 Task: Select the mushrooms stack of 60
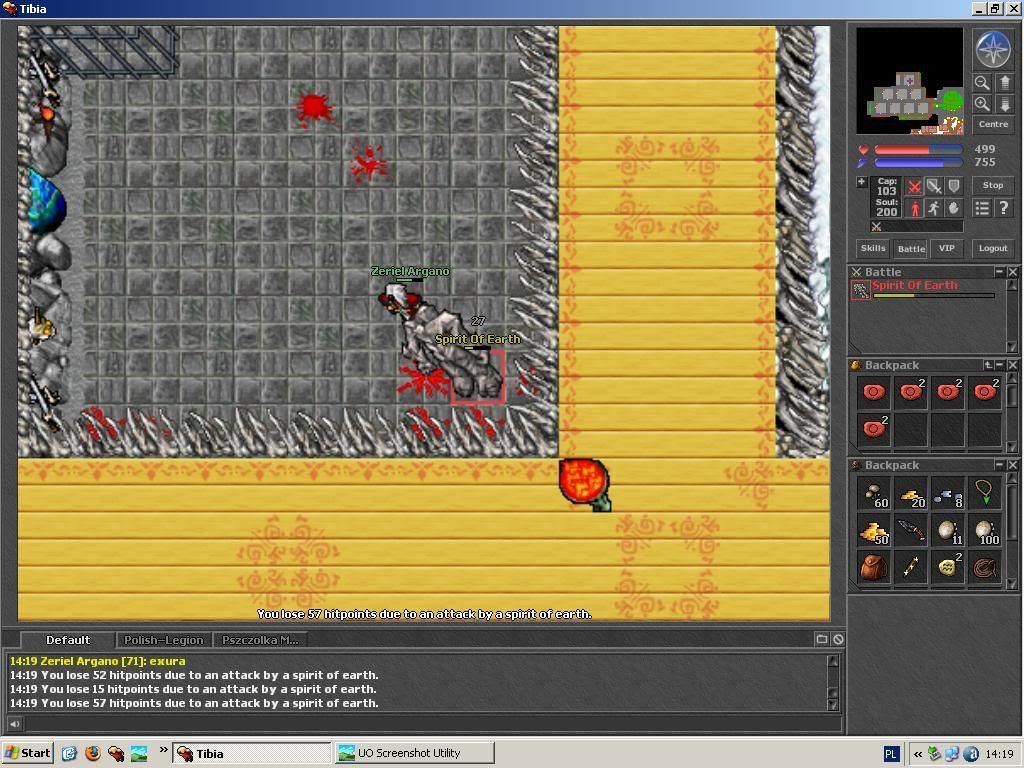(x=873, y=494)
